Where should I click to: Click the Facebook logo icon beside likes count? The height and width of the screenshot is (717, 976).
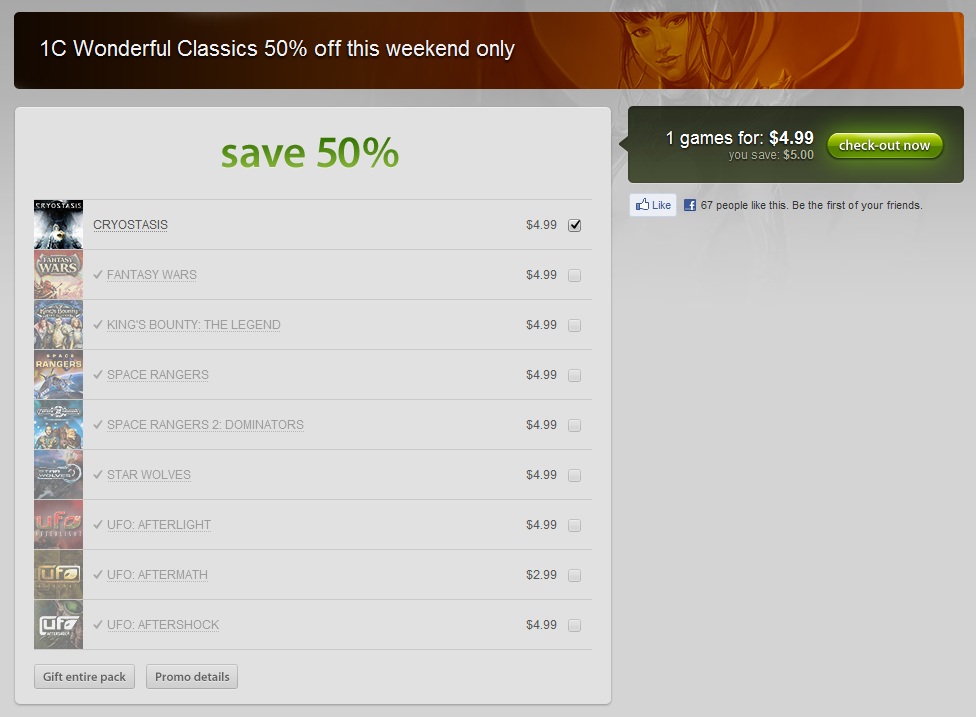690,205
